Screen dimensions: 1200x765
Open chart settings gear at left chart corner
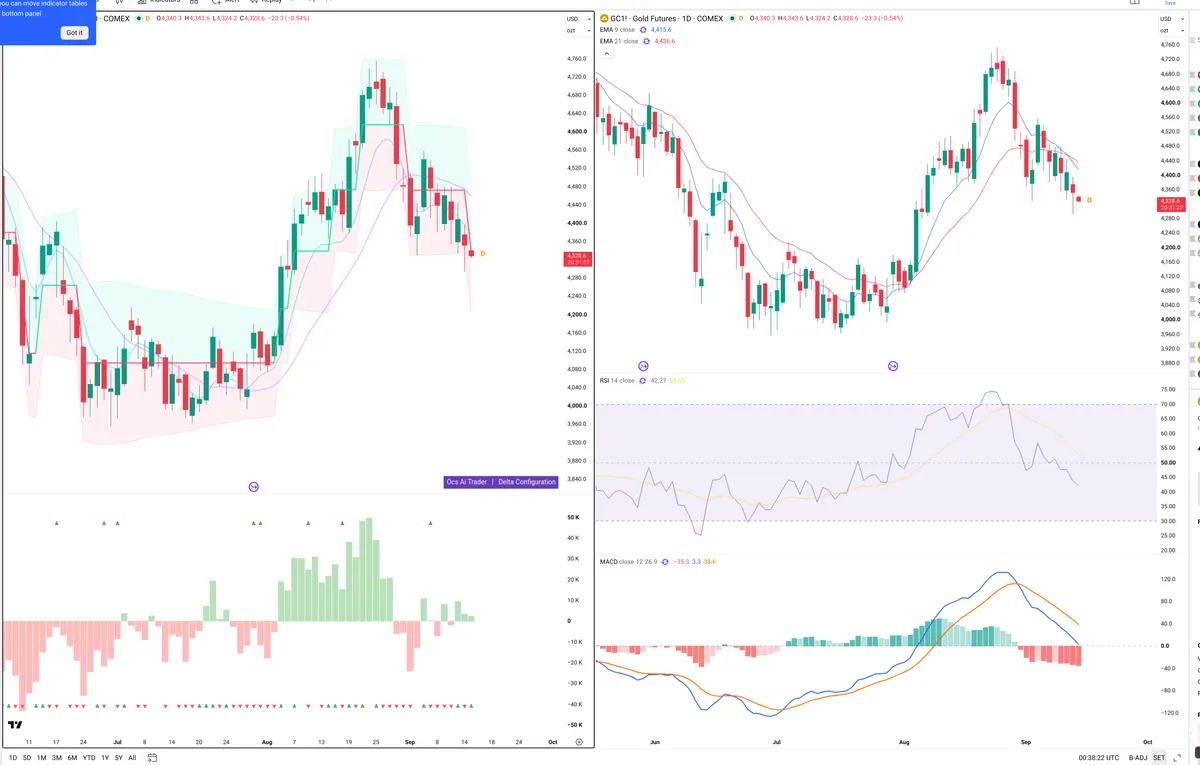click(x=579, y=742)
